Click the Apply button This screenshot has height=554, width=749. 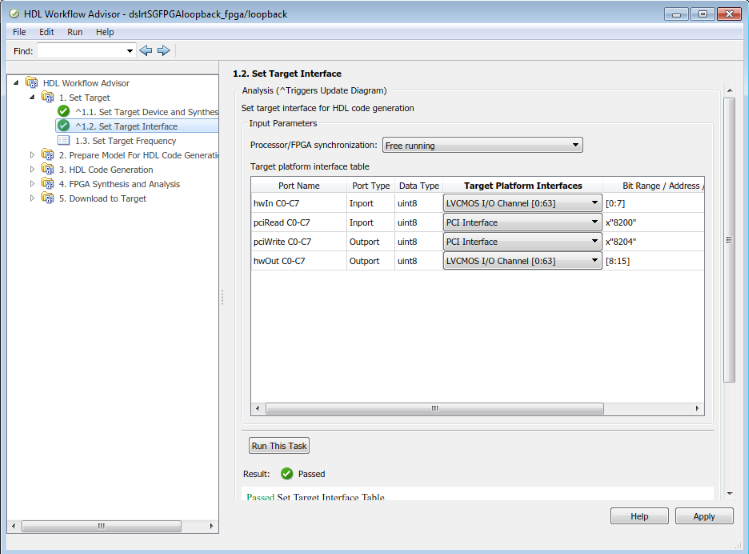coord(704,516)
